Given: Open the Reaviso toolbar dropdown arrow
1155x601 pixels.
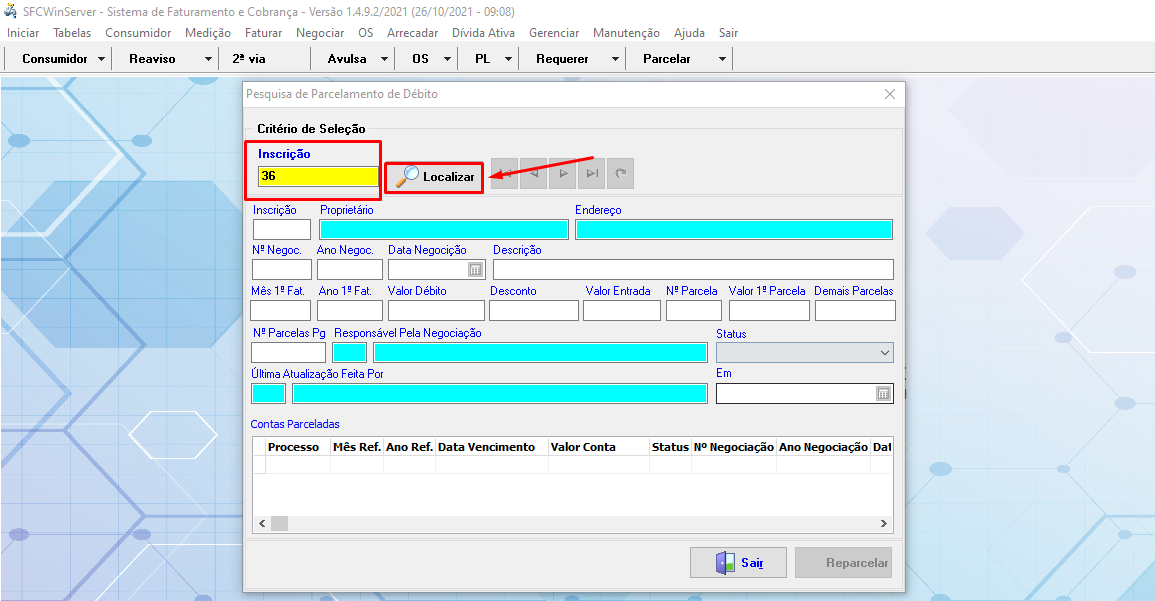Looking at the screenshot, I should [x=208, y=59].
